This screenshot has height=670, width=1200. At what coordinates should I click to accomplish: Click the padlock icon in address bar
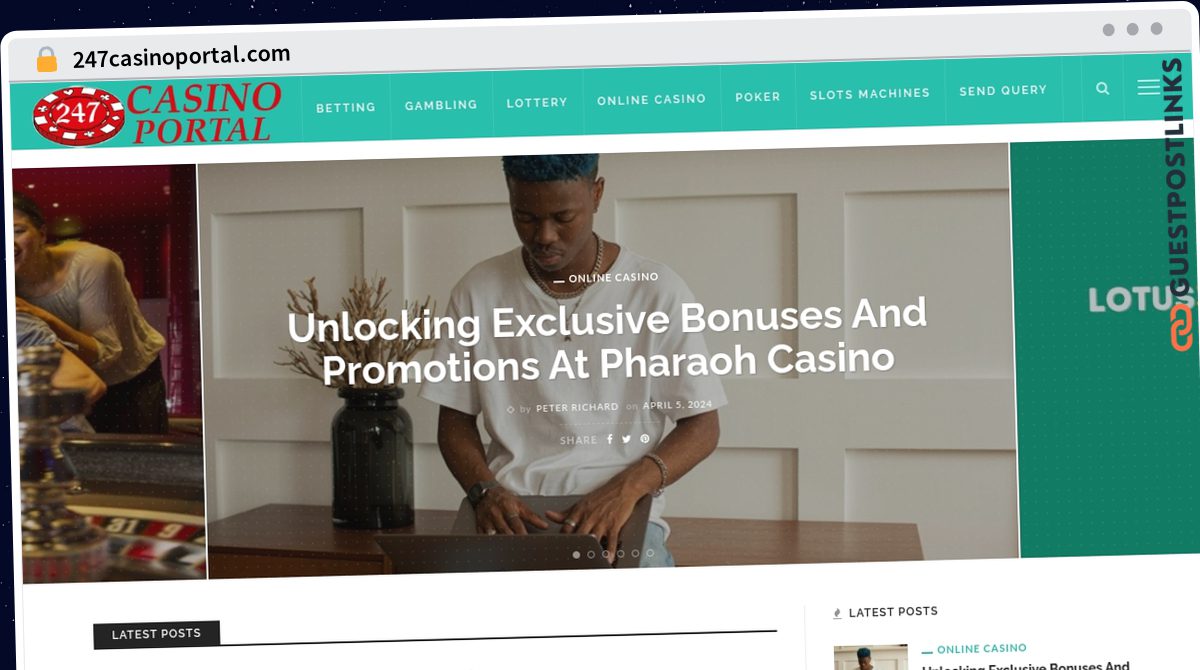click(x=47, y=60)
